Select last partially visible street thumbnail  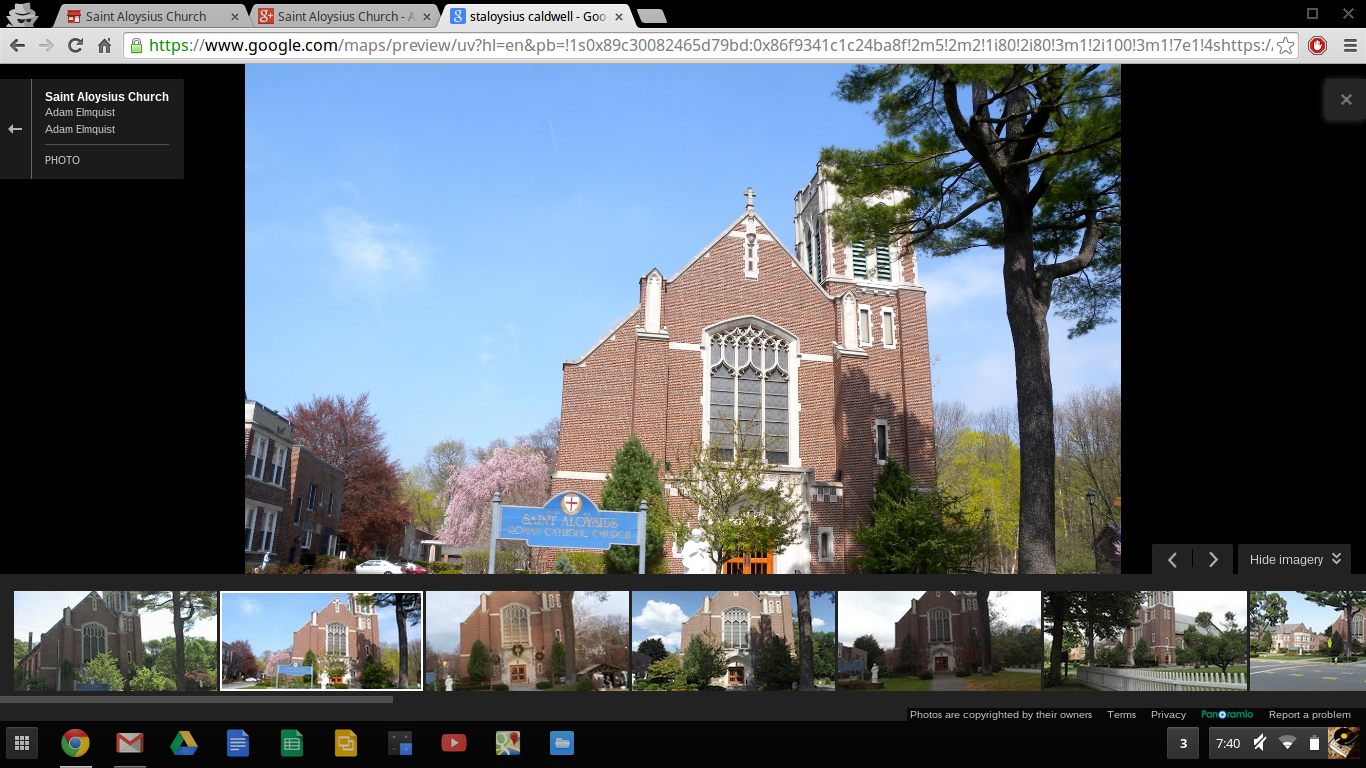click(1308, 640)
